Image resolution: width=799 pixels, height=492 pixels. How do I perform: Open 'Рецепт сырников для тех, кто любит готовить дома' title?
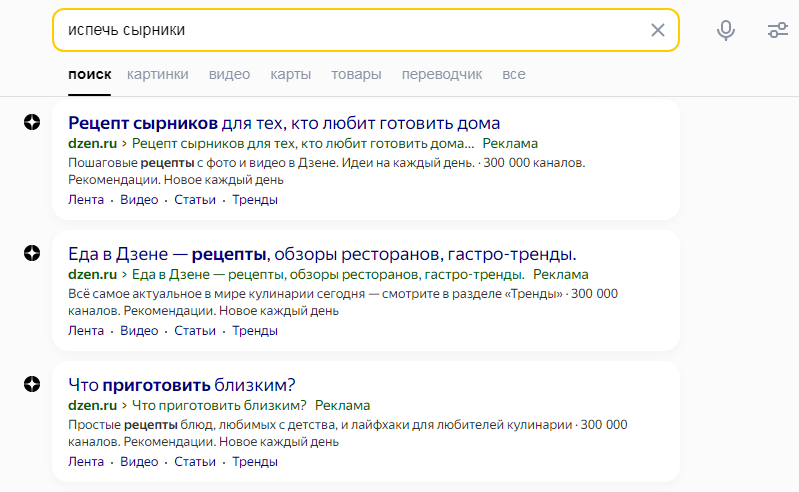(284, 123)
